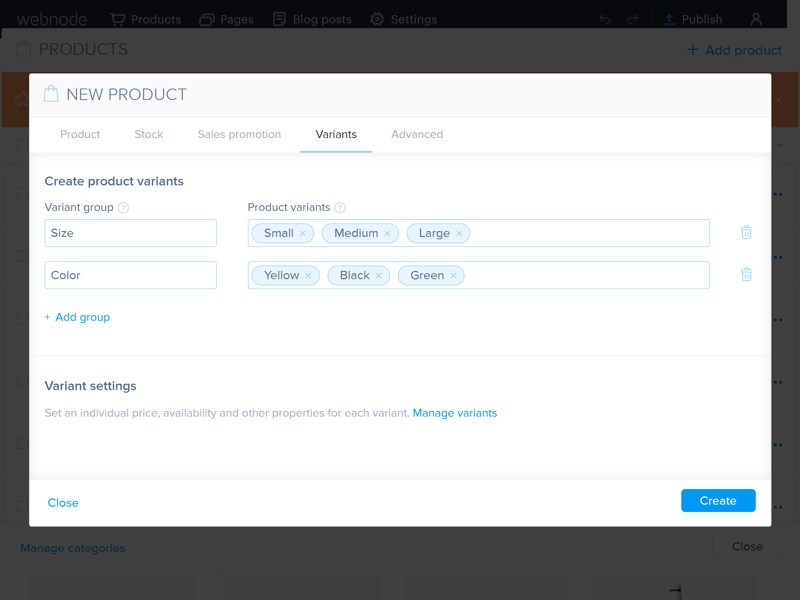Click the Add group link
800x600 pixels.
tap(77, 317)
